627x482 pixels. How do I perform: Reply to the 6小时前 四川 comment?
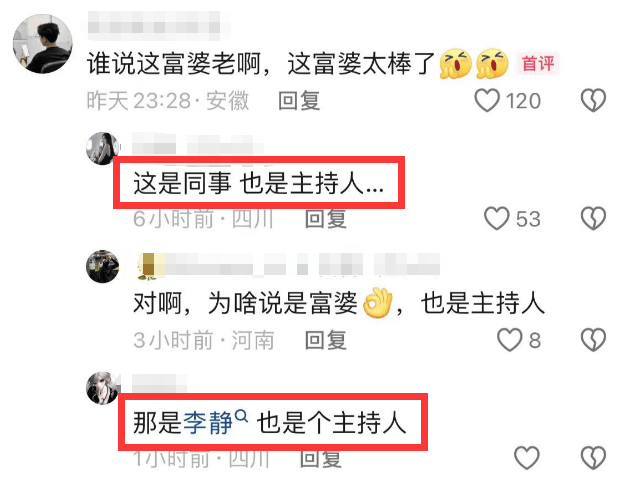325,219
